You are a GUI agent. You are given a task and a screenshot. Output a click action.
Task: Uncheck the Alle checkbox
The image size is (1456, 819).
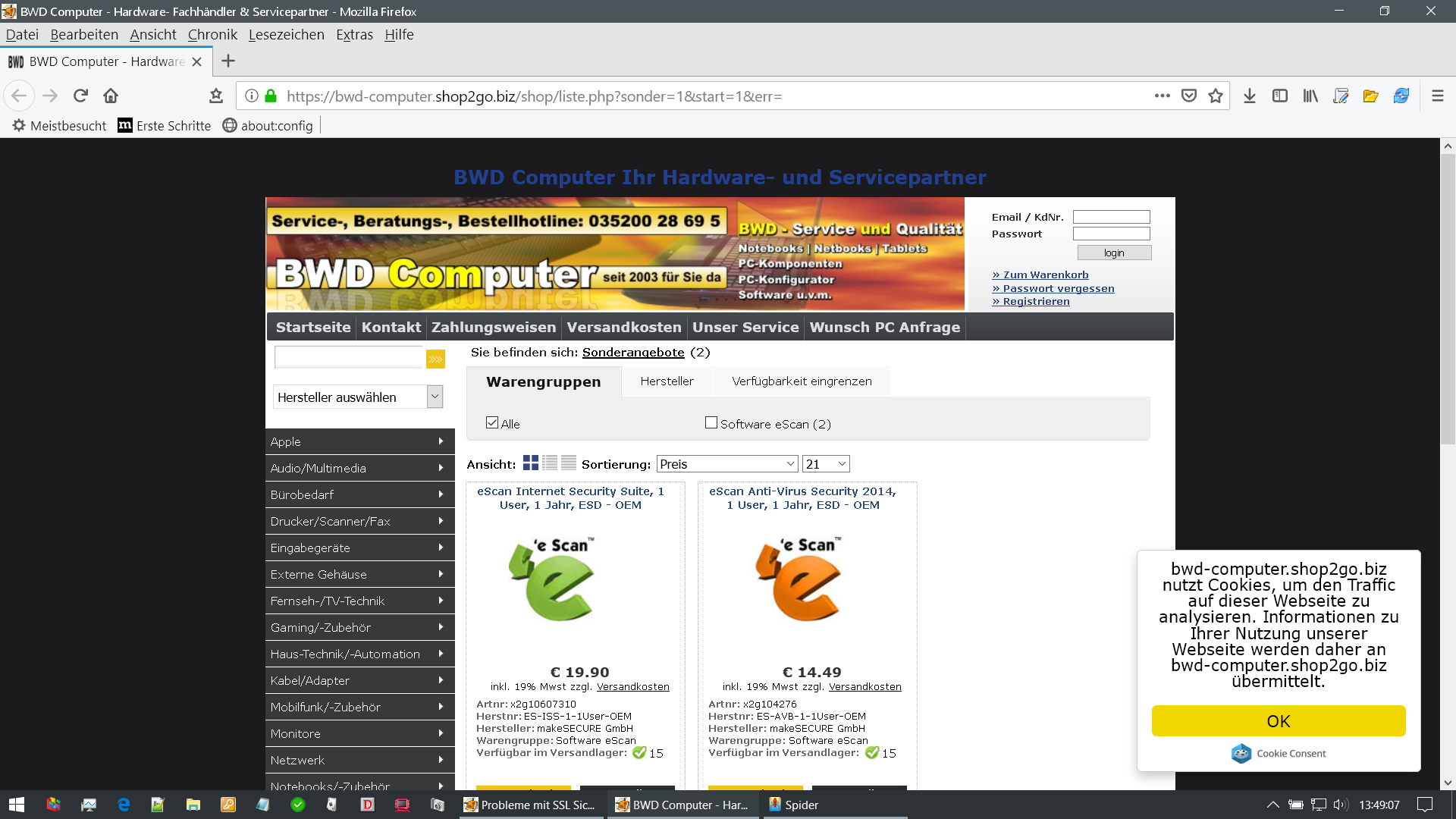tap(492, 423)
